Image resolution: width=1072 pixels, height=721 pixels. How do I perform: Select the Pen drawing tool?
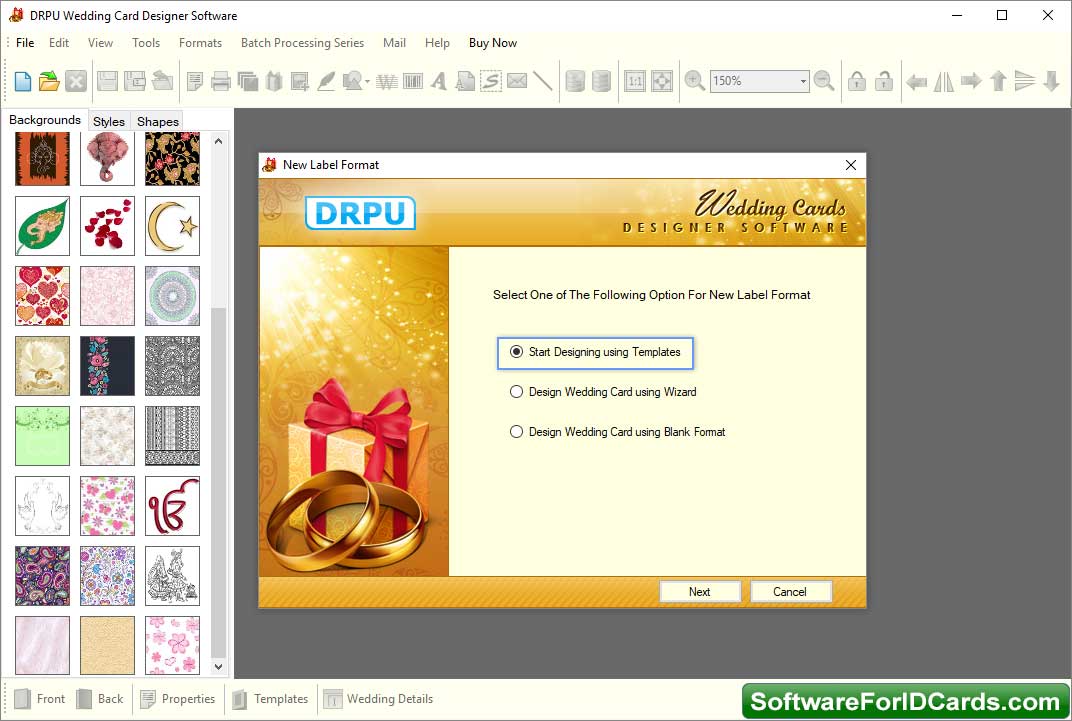[x=326, y=81]
